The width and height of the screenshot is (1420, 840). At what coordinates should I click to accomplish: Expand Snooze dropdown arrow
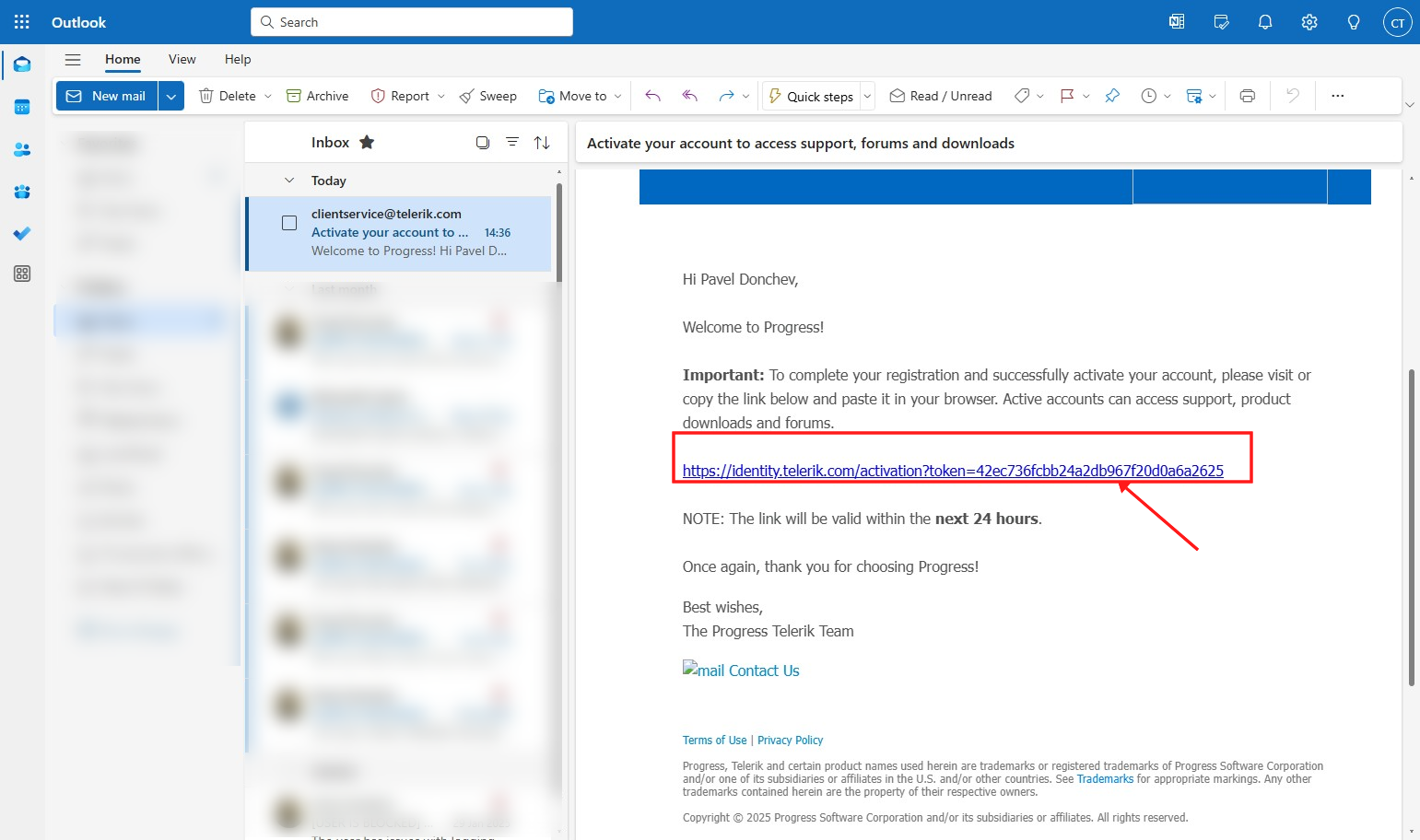[x=1168, y=96]
